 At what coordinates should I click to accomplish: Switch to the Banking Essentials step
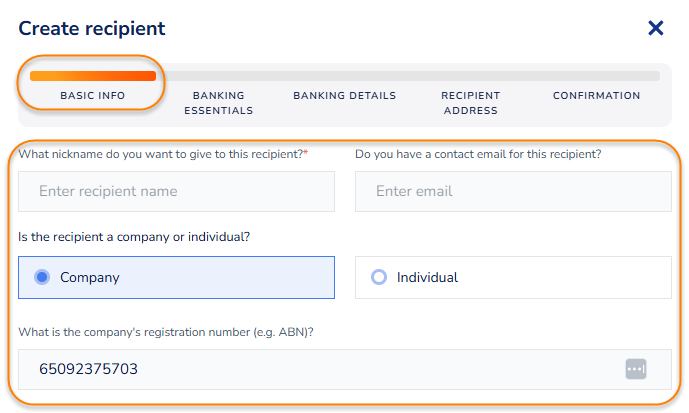(x=218, y=103)
